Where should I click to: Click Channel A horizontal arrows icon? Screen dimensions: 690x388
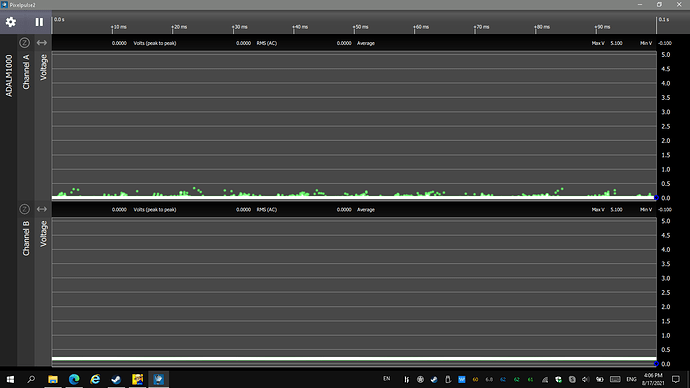[42, 43]
